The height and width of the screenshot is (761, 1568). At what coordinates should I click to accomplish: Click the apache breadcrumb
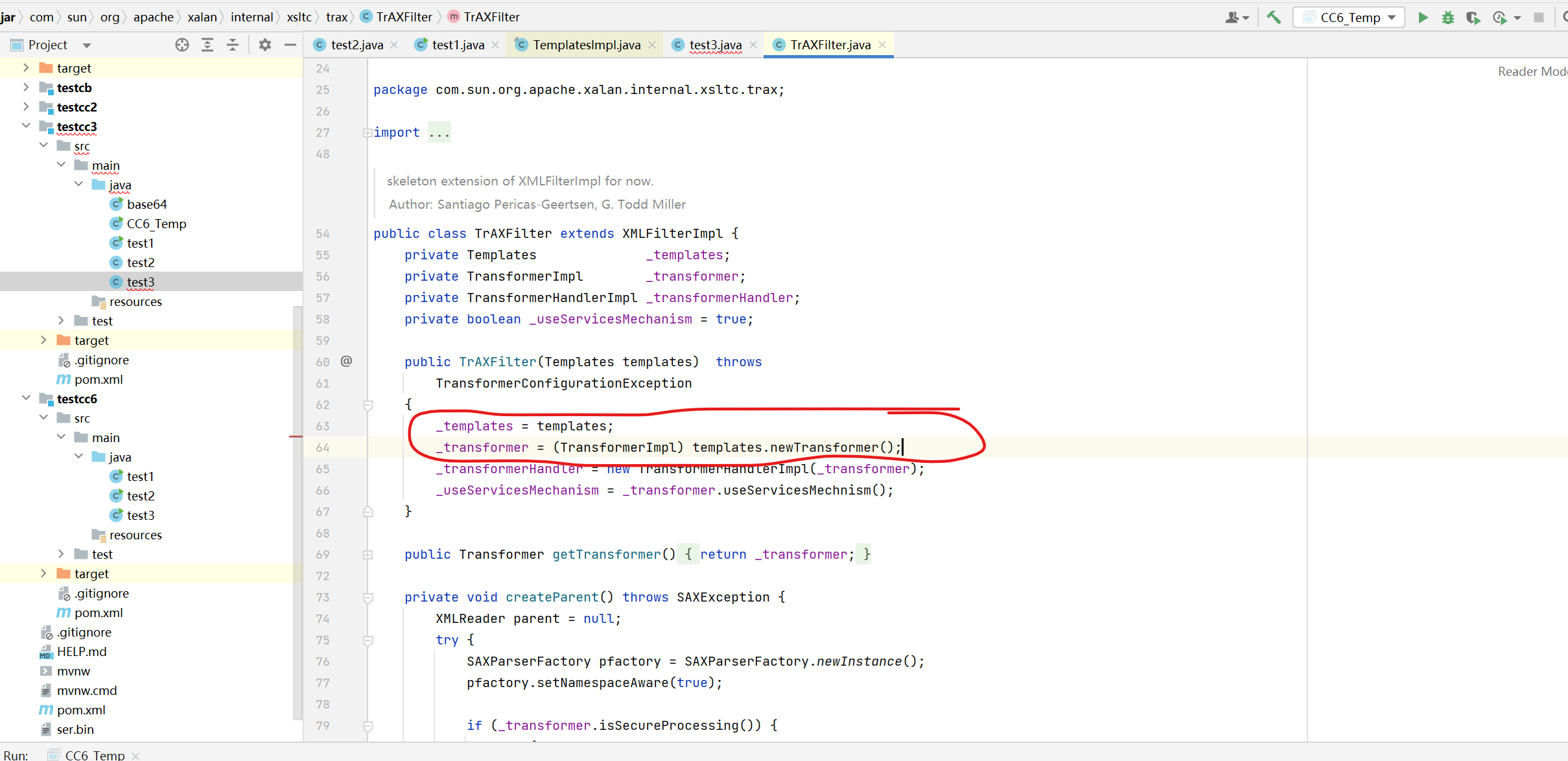(x=154, y=17)
